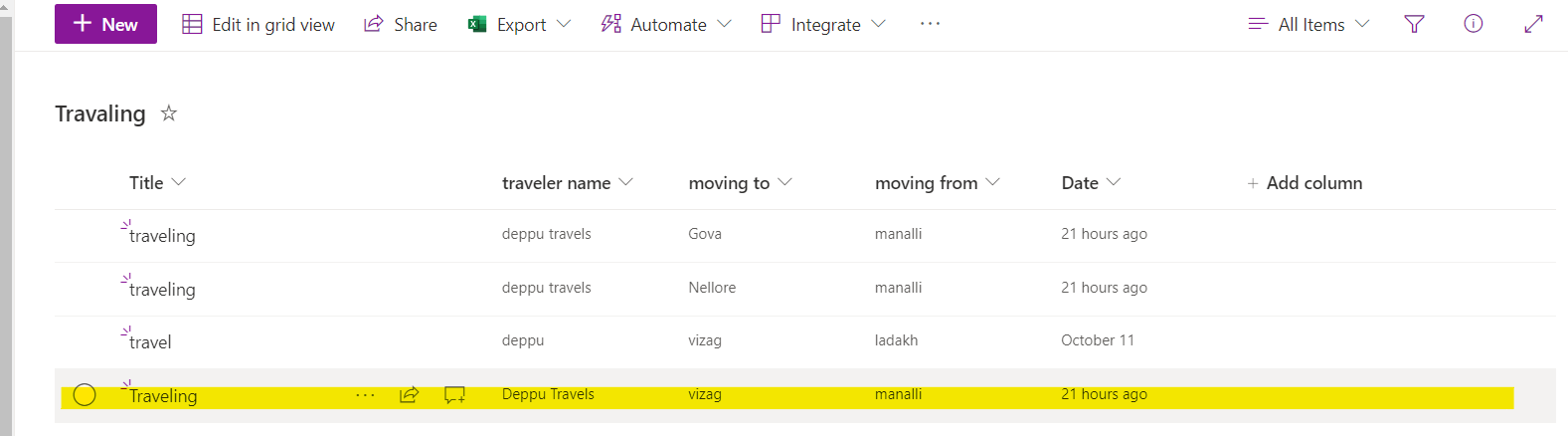Favorite the Travaling list with star icon
Viewport: 1568px width, 436px height.
169,113
